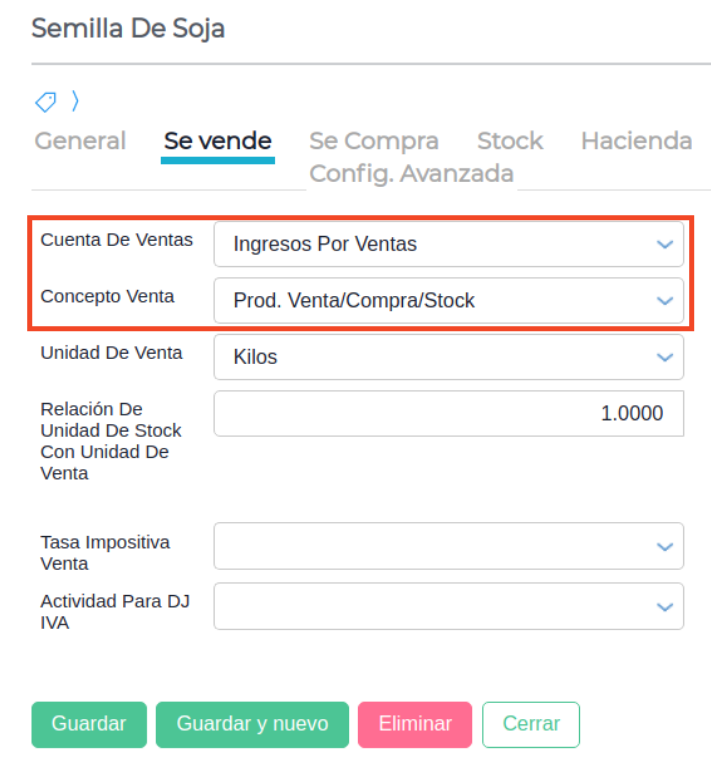Viewport: 725px width, 765px height.
Task: Open the Stock tab
Action: coord(510,141)
